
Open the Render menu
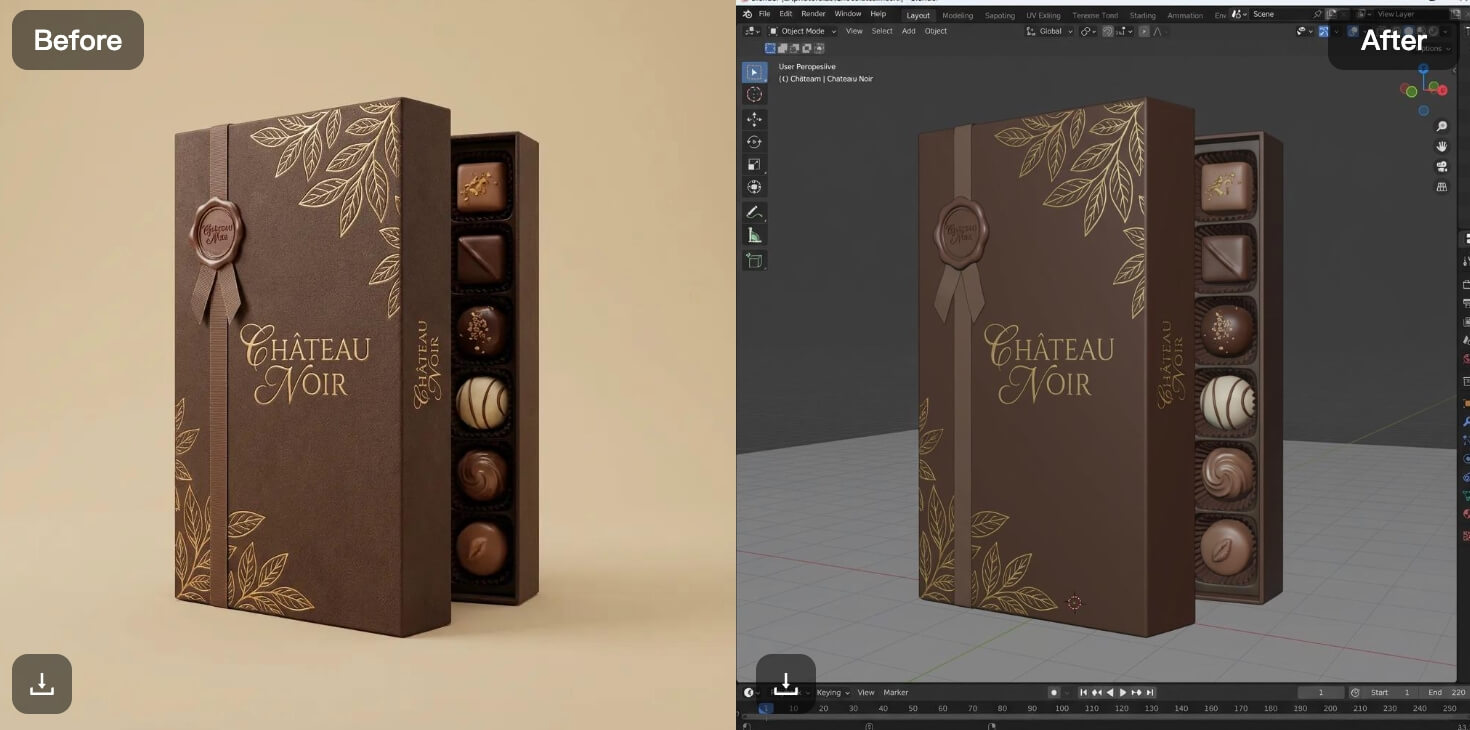tap(813, 14)
